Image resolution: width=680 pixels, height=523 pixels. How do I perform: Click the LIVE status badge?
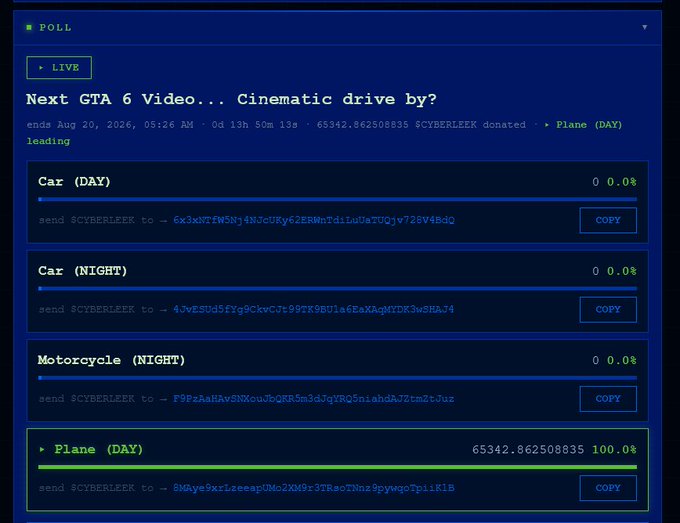[x=59, y=68]
